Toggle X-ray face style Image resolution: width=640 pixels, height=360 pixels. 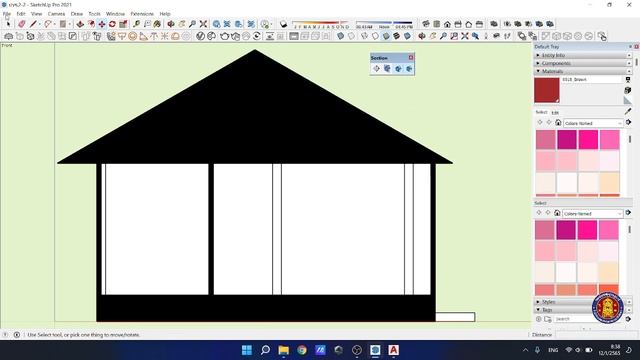pyautogui.click(x=340, y=36)
